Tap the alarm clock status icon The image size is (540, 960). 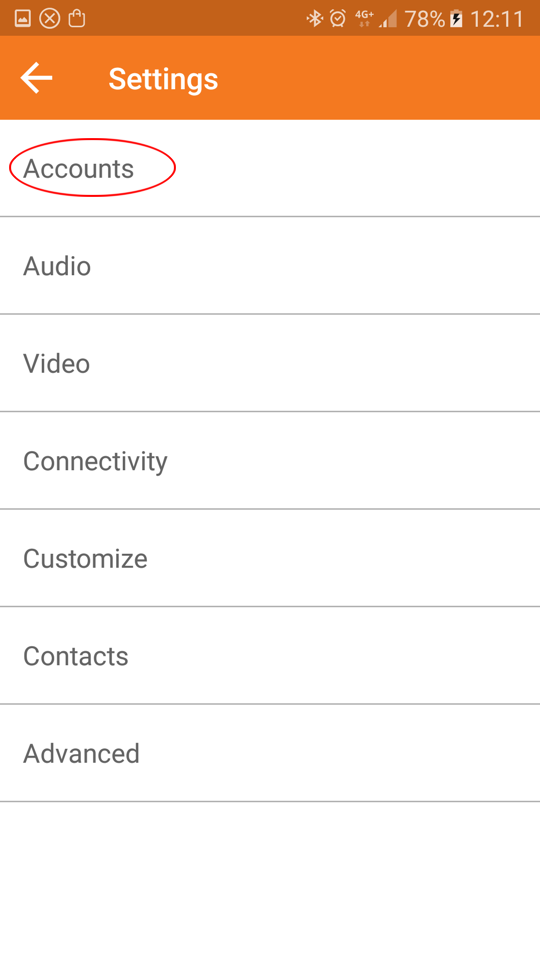point(338,19)
